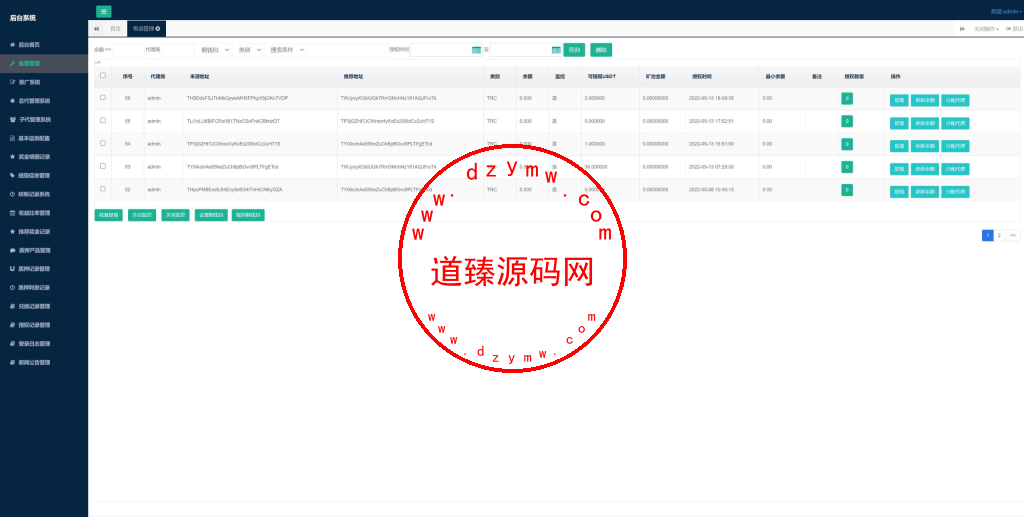Click the 退出 logout link

(1014, 29)
